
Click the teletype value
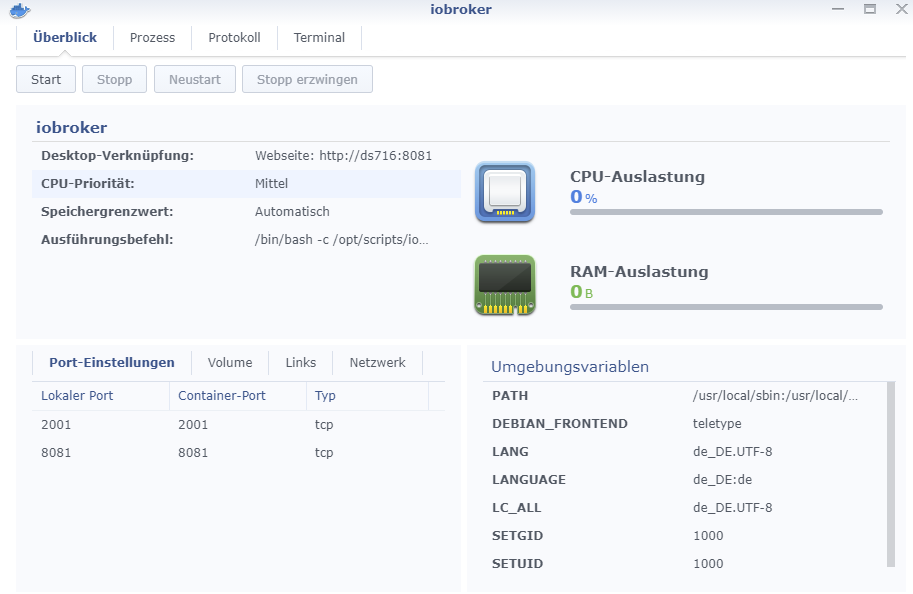717,424
